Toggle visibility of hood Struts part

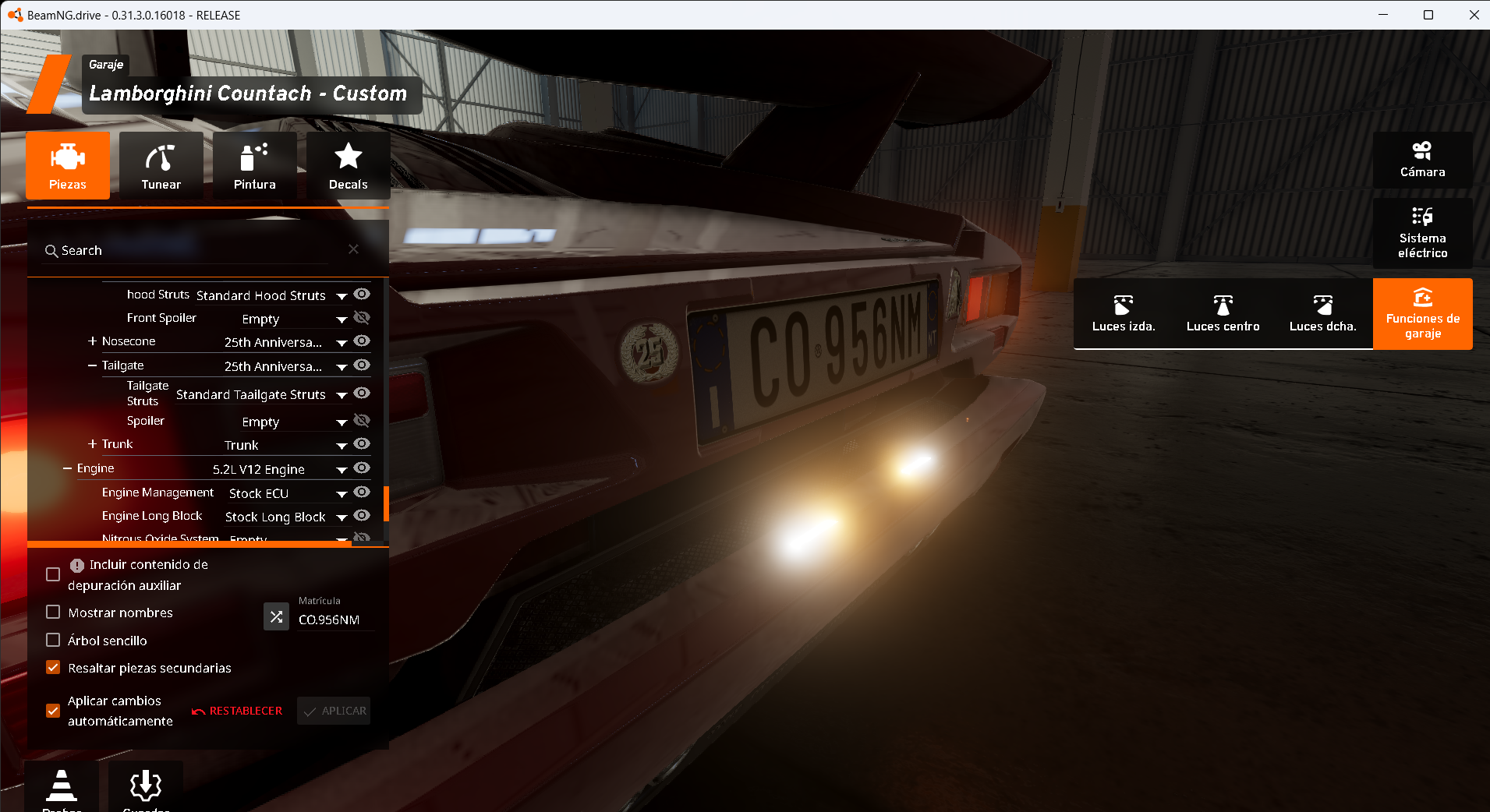pyautogui.click(x=362, y=294)
